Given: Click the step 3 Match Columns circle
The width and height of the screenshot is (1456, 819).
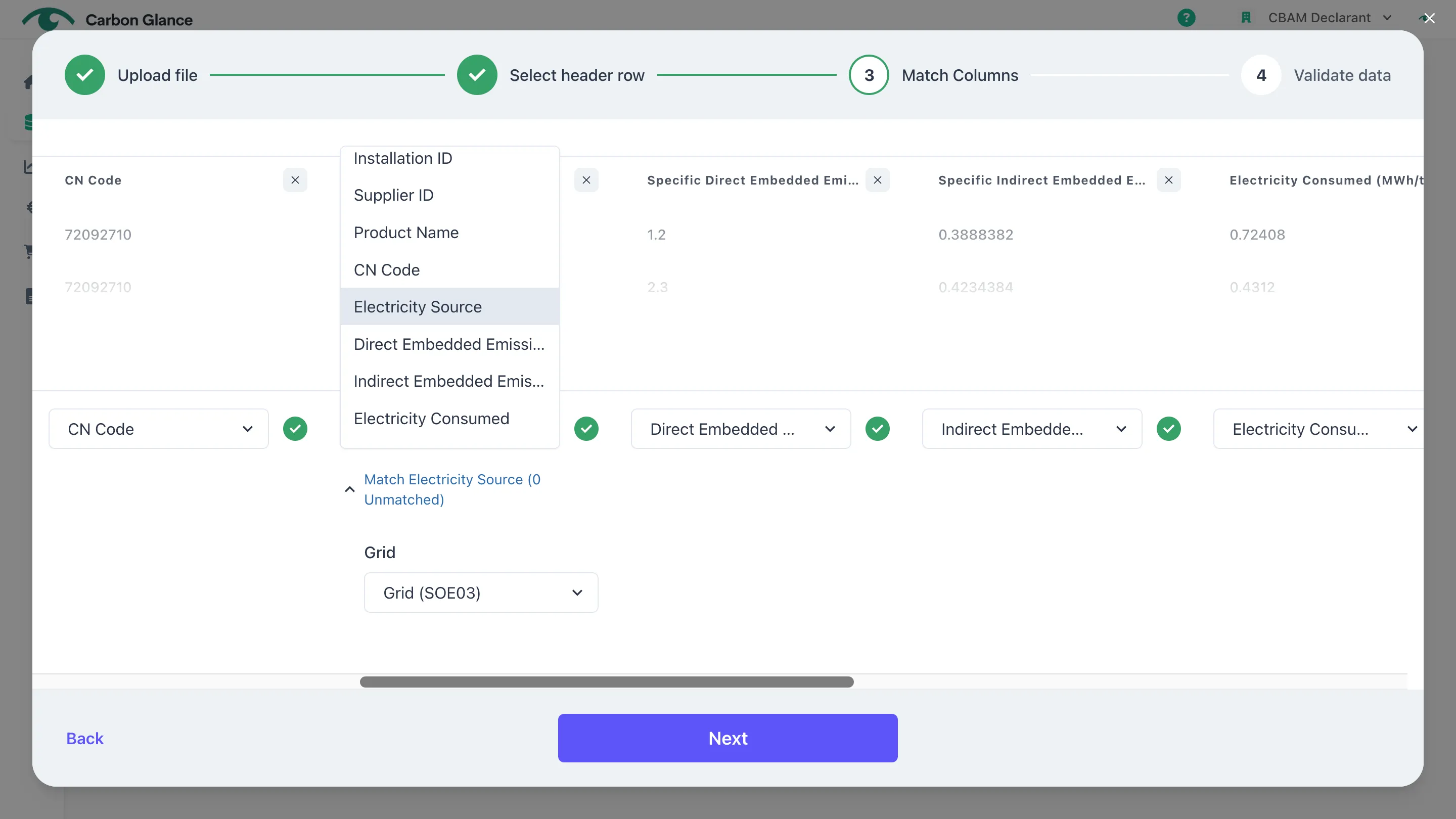Looking at the screenshot, I should pyautogui.click(x=869, y=75).
